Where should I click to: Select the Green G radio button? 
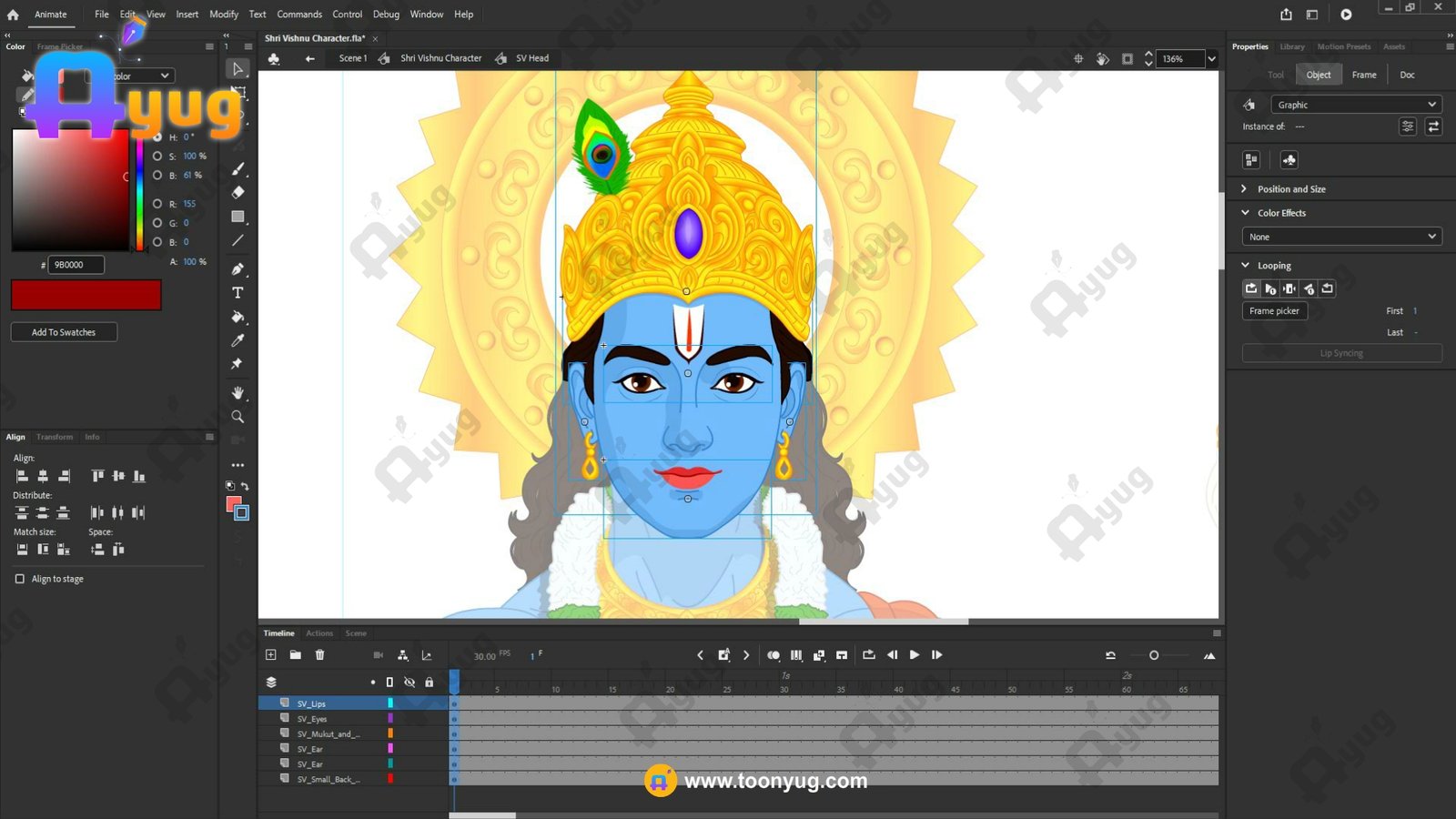157,223
